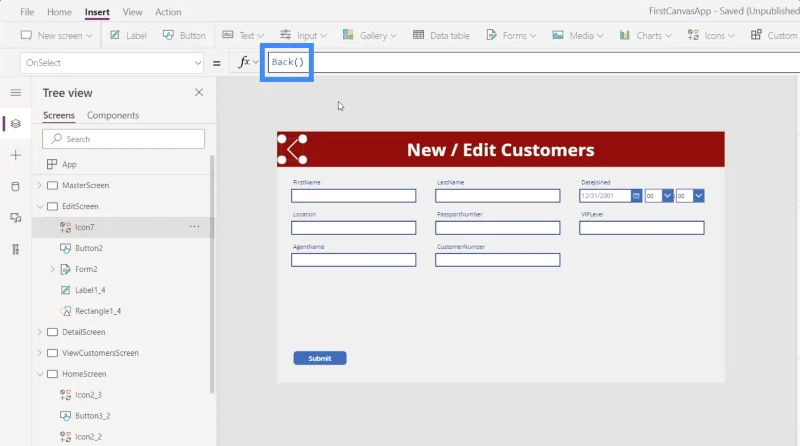This screenshot has height=446, width=800.
Task: Insert a Data table control
Action: (x=441, y=35)
